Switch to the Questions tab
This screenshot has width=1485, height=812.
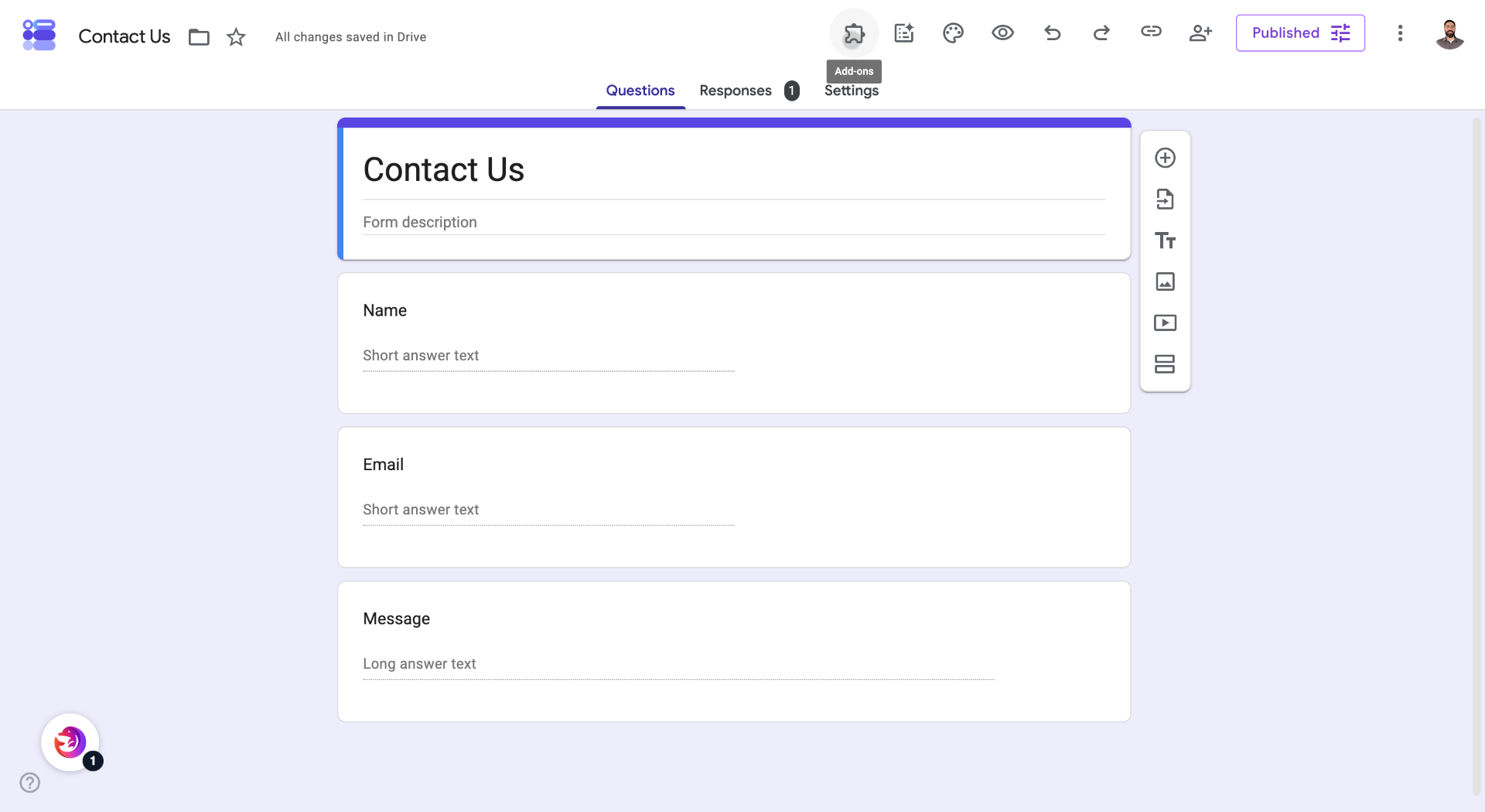640,90
